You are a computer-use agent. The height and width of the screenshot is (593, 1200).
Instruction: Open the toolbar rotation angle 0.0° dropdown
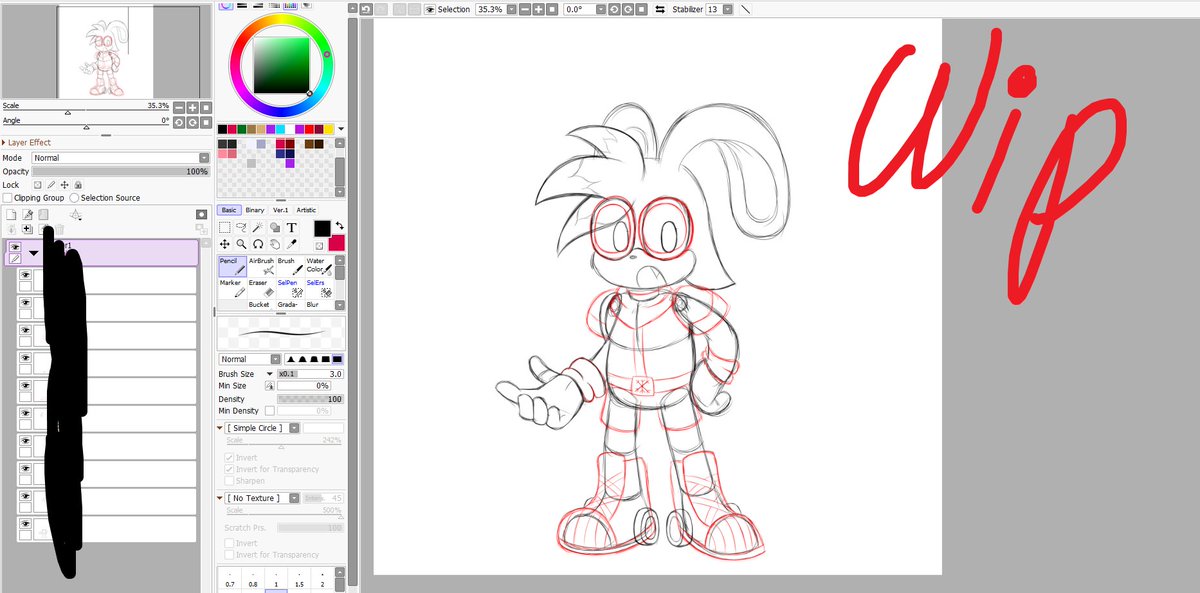point(600,9)
